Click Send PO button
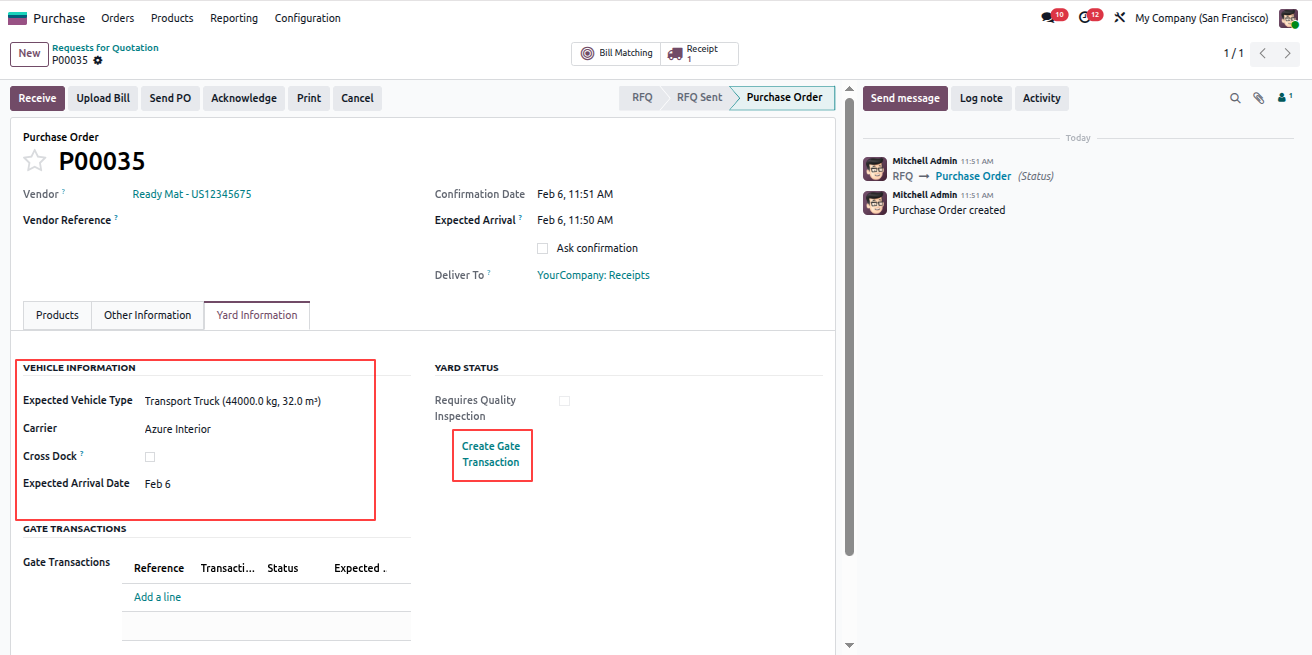Screen dimensions: 1312x655 click(x=170, y=98)
